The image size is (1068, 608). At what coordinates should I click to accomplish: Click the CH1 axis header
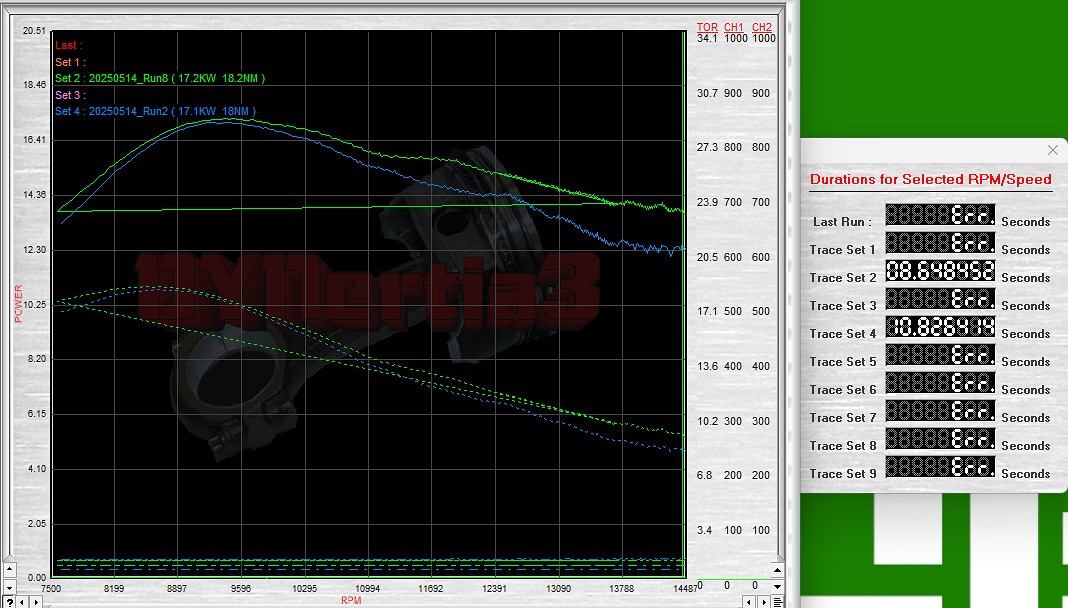pos(734,27)
